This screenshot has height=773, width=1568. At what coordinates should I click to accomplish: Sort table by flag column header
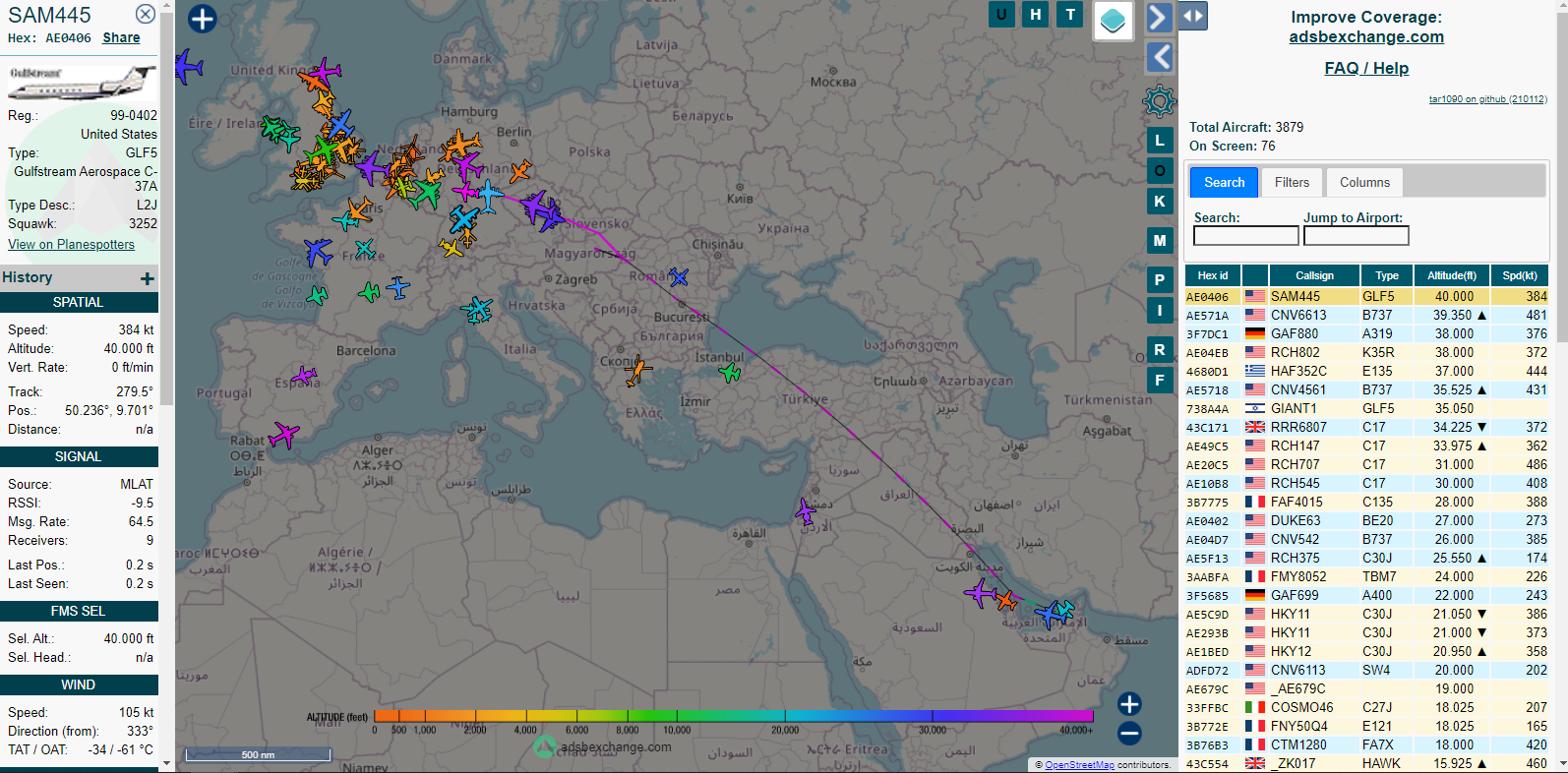pos(1255,275)
